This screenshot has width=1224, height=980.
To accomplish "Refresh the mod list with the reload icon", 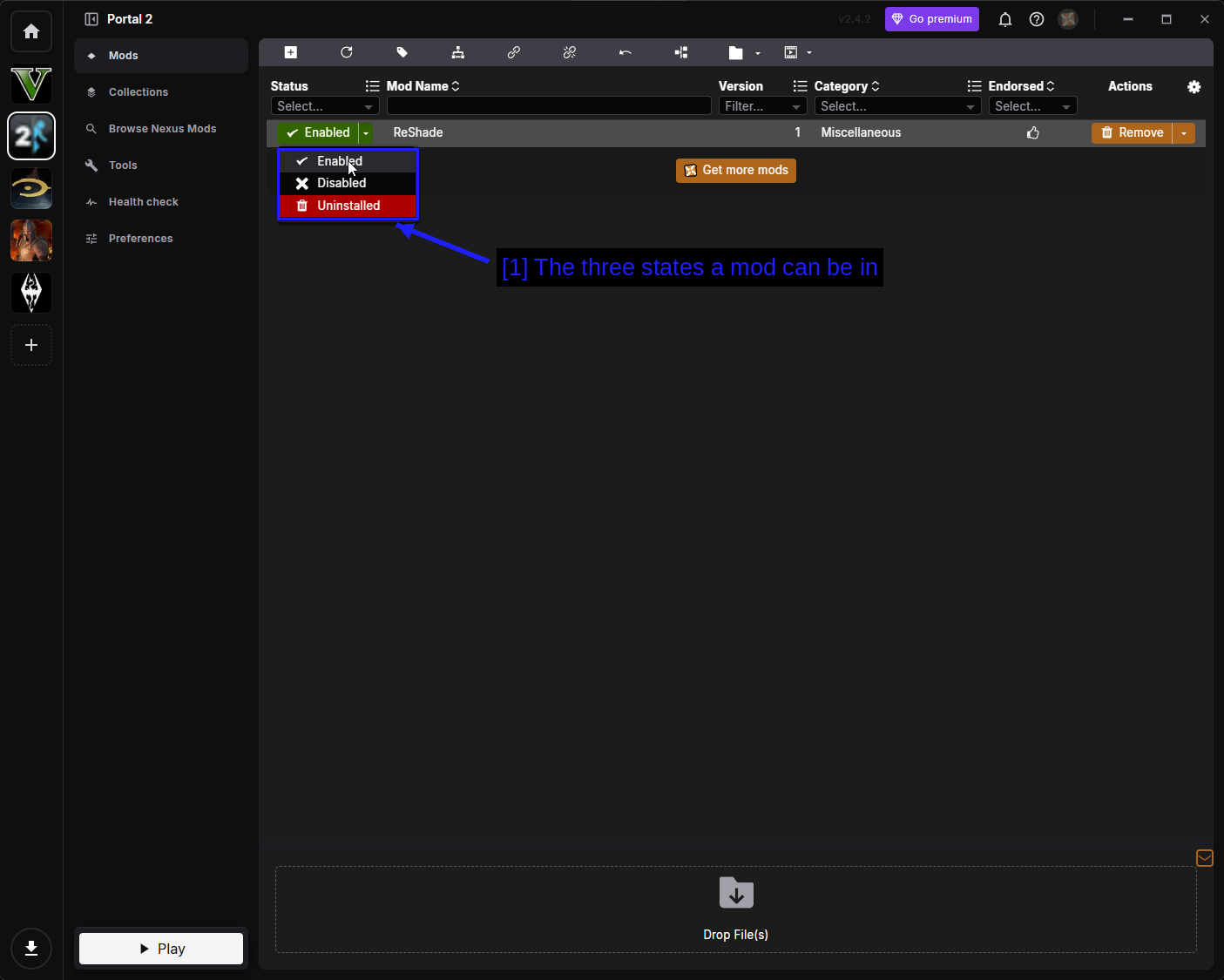I will [347, 53].
